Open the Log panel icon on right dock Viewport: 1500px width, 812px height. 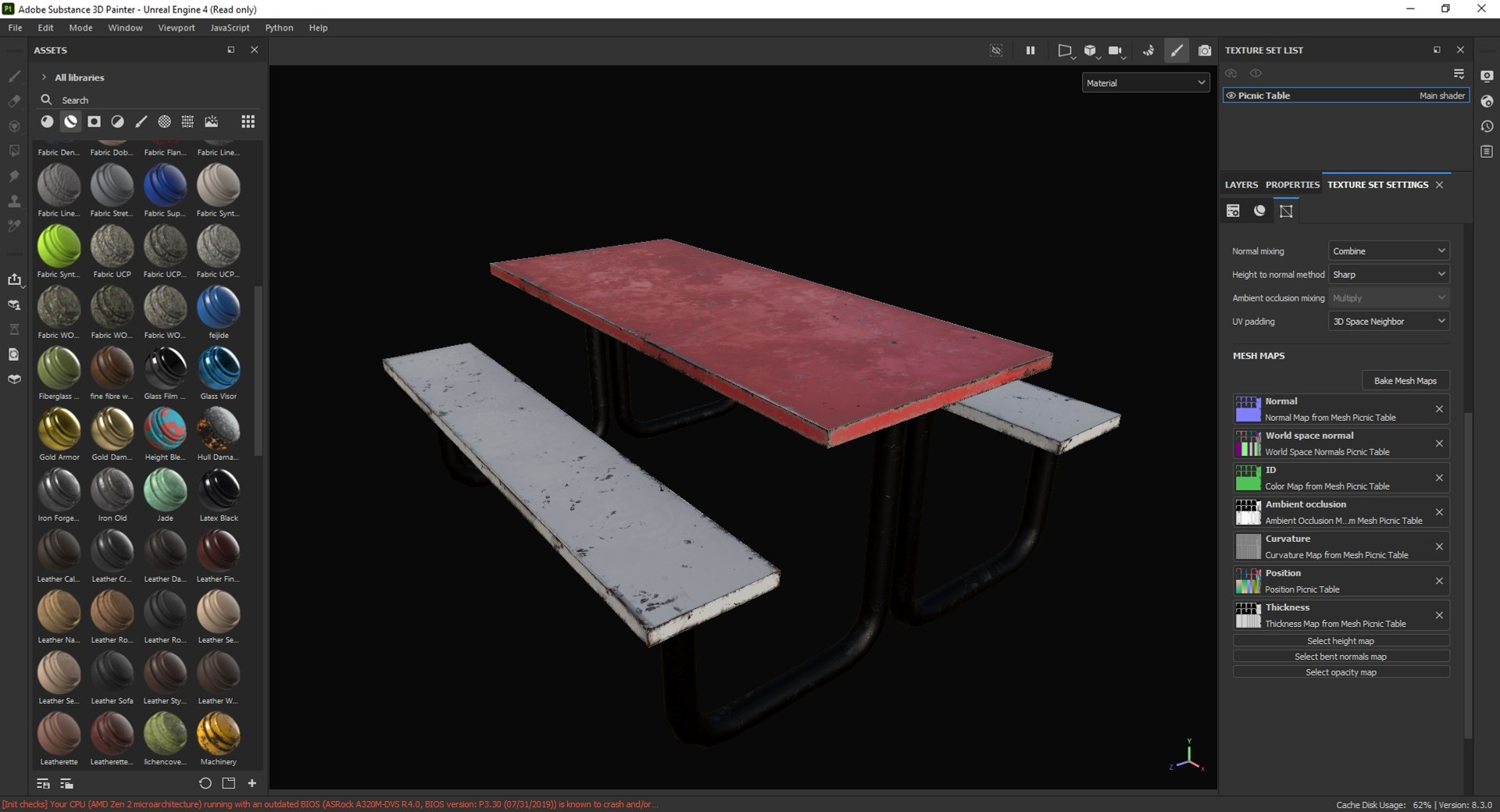[1487, 151]
